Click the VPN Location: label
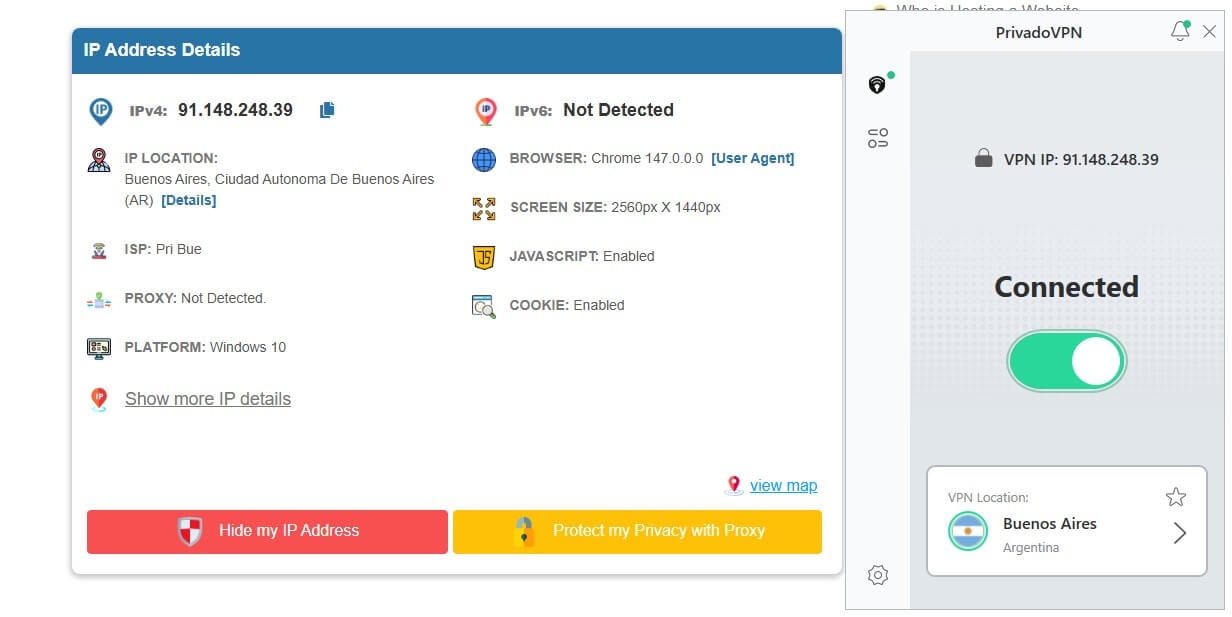1232x617 pixels. (988, 497)
